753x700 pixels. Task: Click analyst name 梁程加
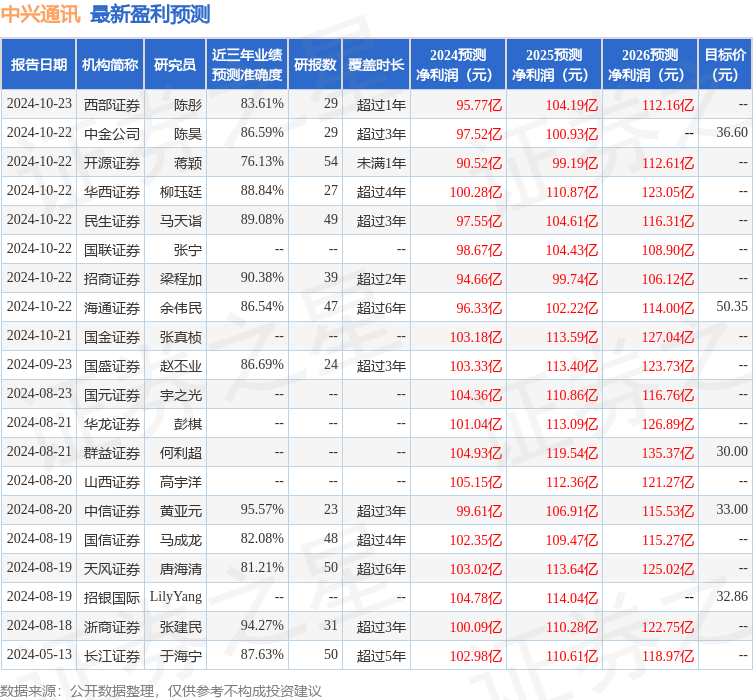pyautogui.click(x=181, y=278)
